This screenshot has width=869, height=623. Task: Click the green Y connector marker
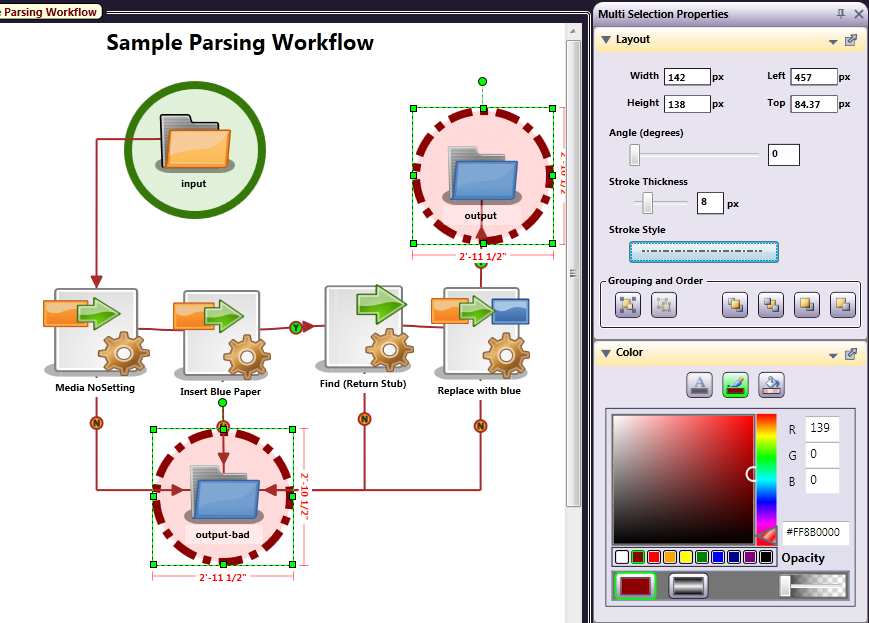296,328
